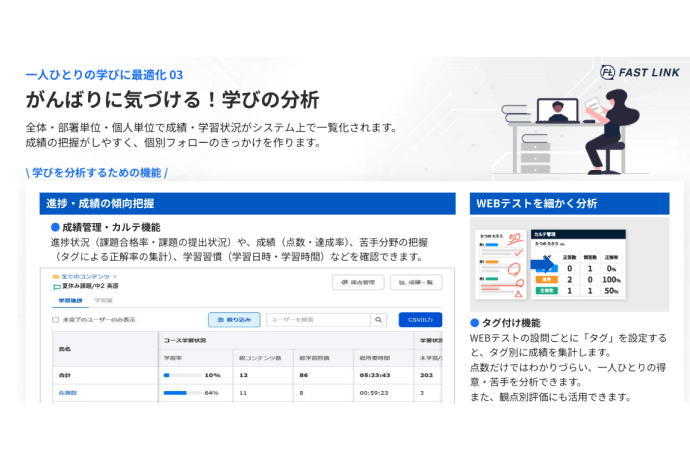Click the 総所要時間 column header
The height and width of the screenshot is (460, 690).
point(383,358)
